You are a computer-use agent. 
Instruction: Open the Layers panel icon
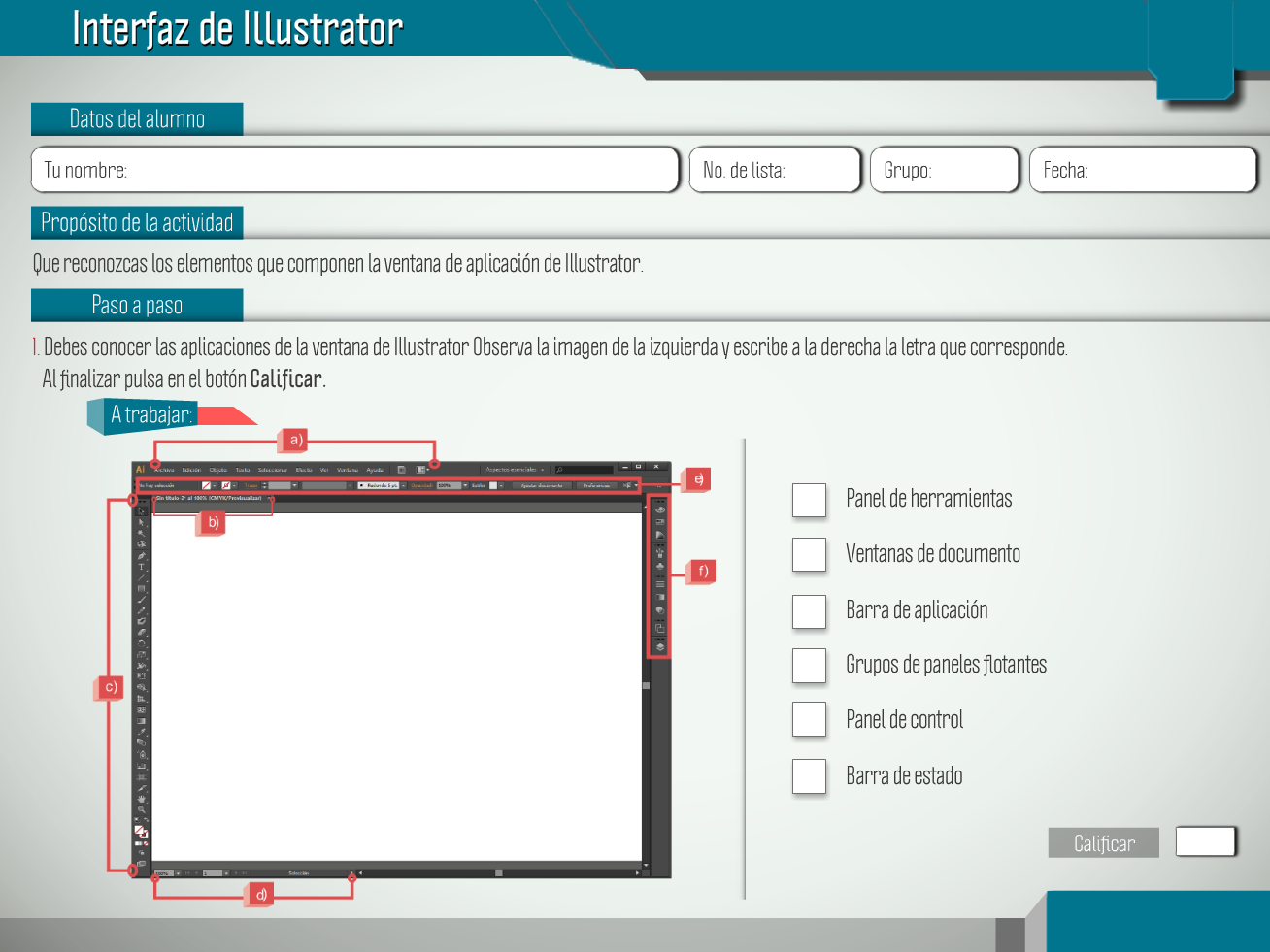click(660, 646)
